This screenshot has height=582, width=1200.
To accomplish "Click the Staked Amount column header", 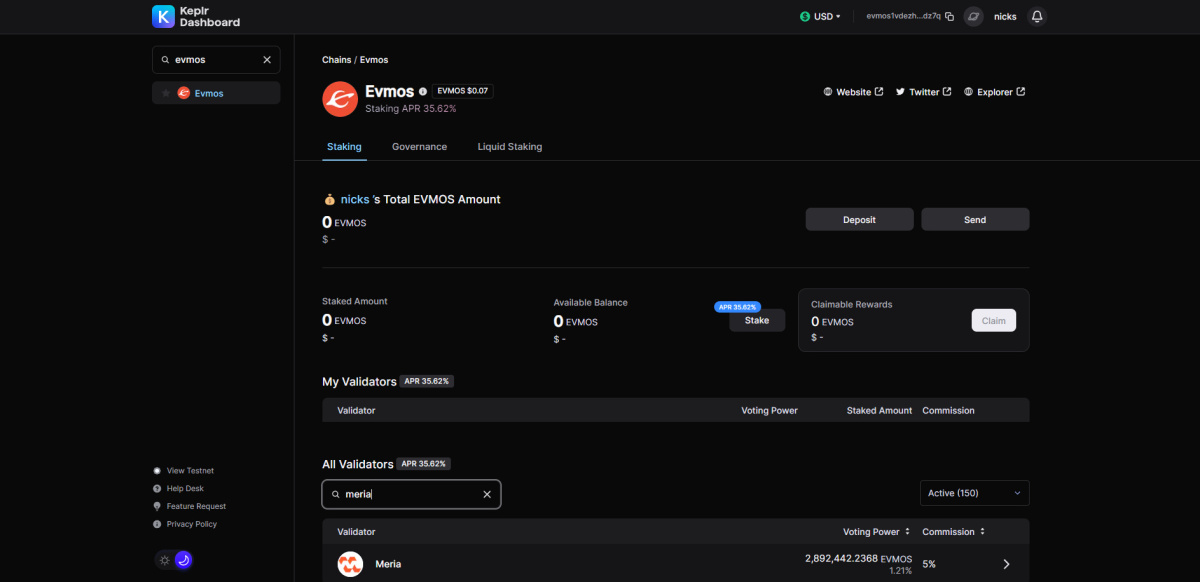I will point(879,410).
